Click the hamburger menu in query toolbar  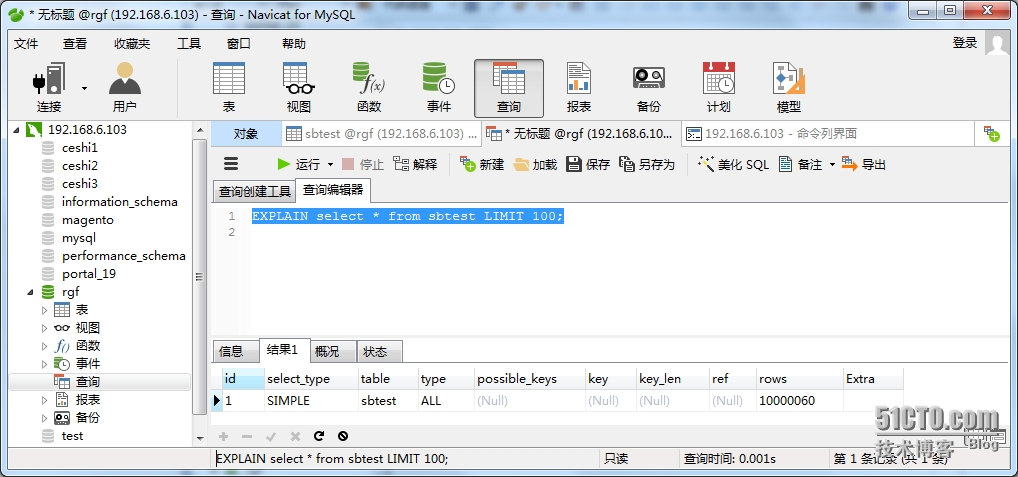coord(231,164)
